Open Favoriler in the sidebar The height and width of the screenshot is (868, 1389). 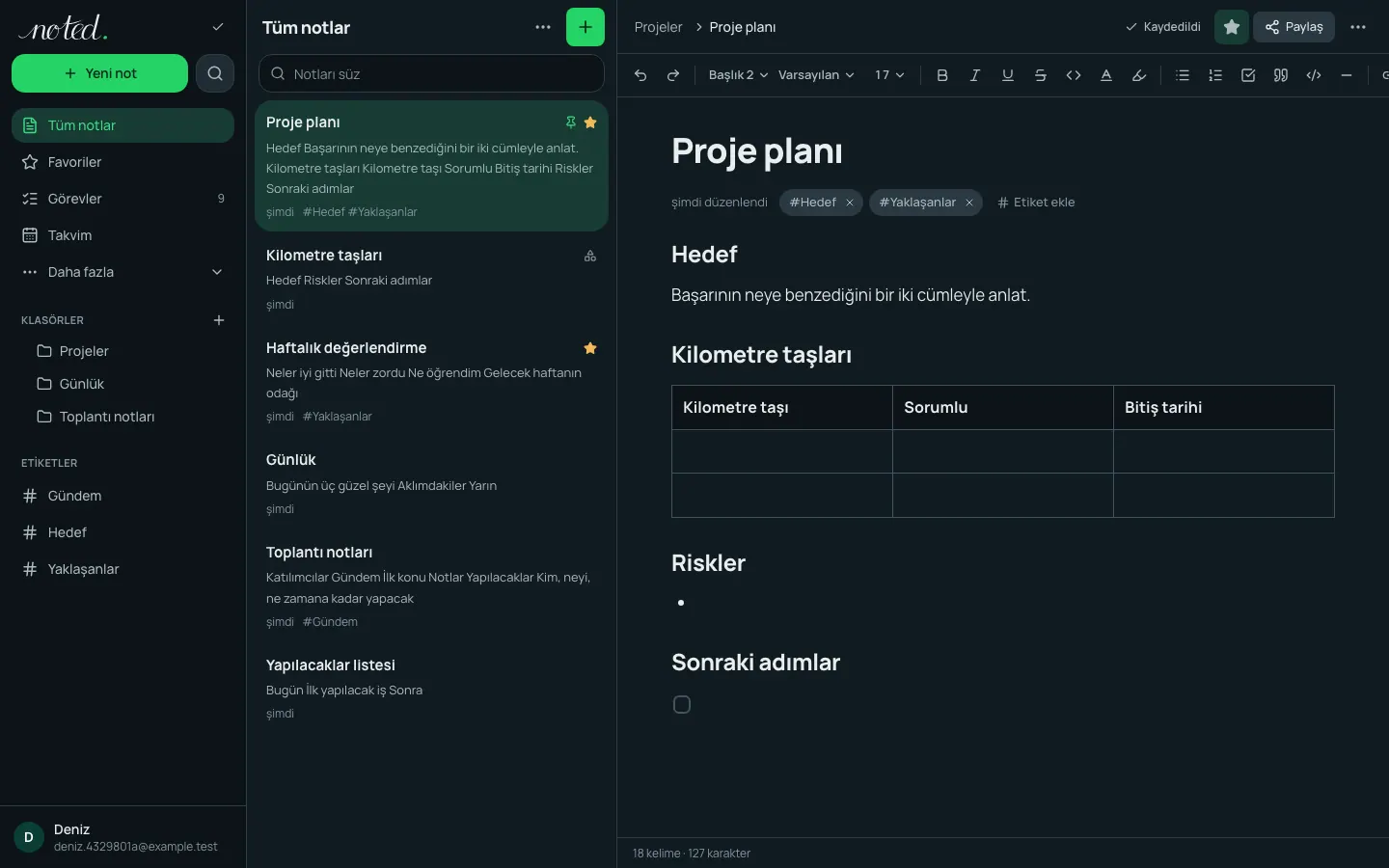tap(123, 162)
